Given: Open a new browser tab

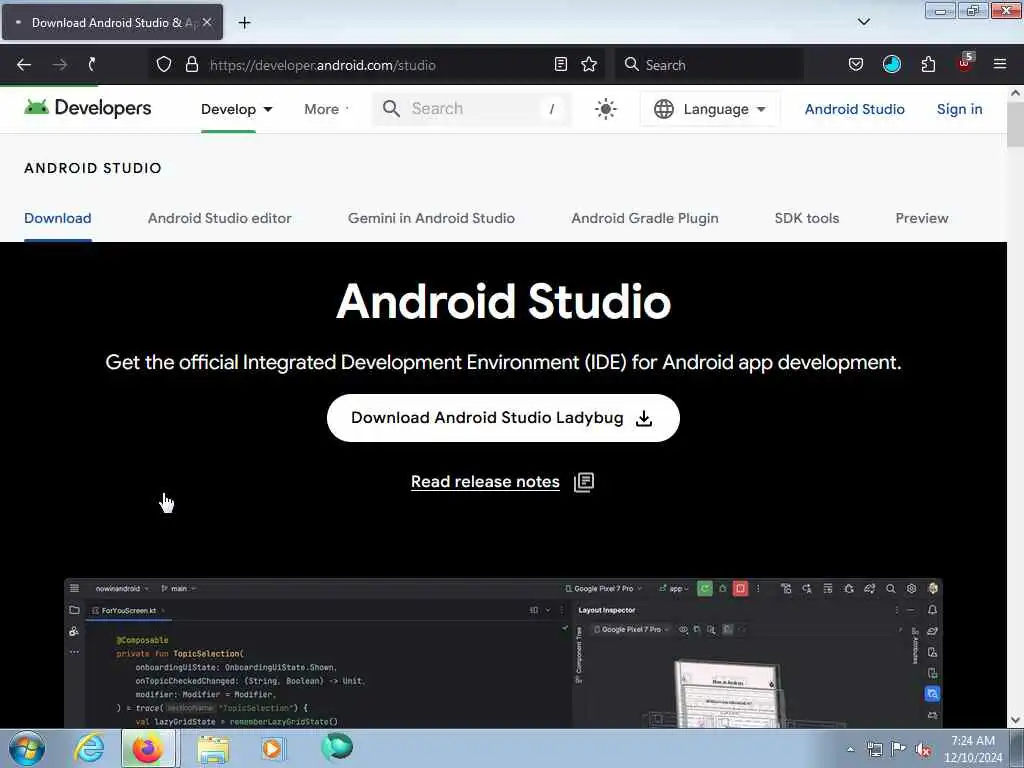Looking at the screenshot, I should point(244,23).
